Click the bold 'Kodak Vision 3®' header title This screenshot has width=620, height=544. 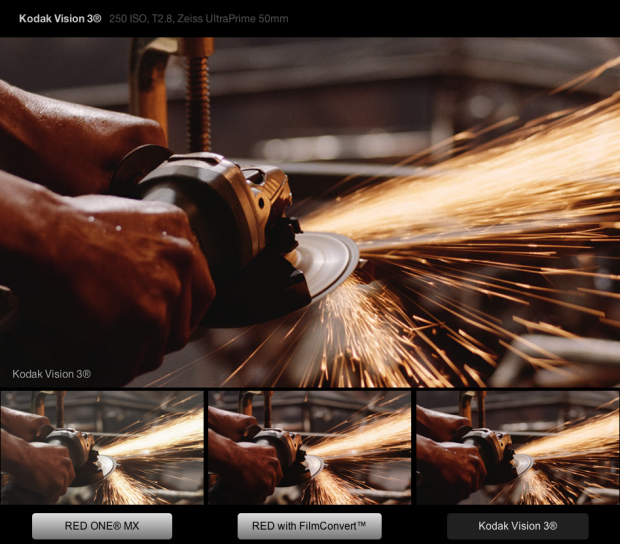60,19
